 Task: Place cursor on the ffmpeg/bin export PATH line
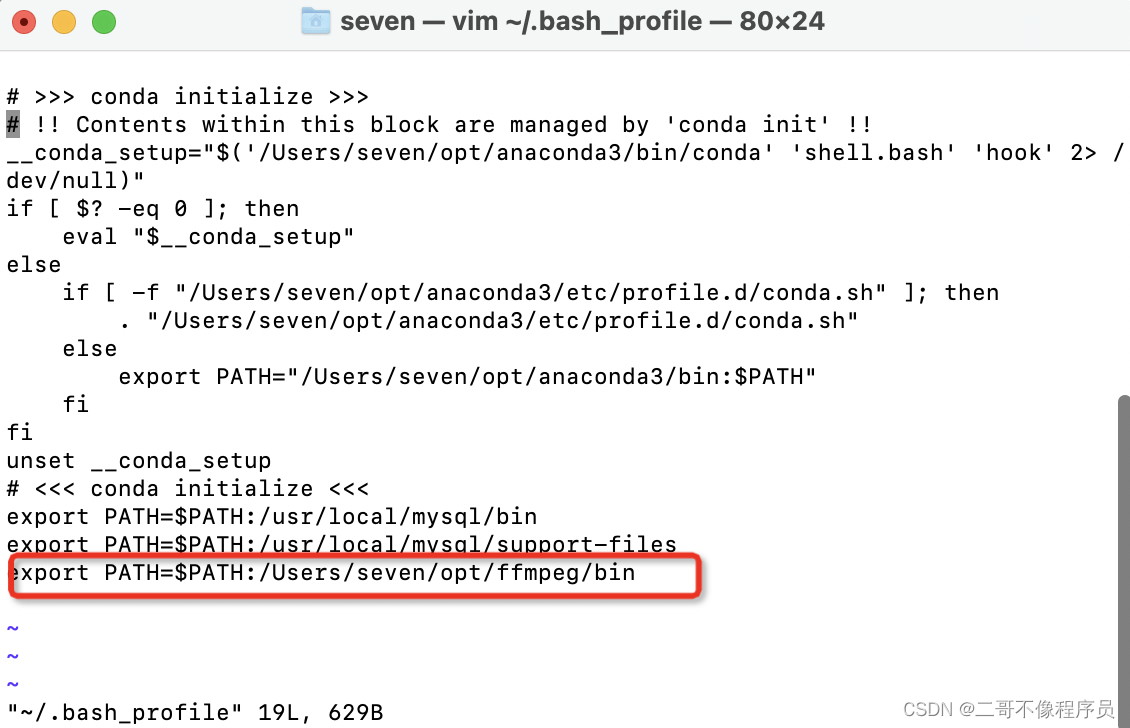point(320,573)
